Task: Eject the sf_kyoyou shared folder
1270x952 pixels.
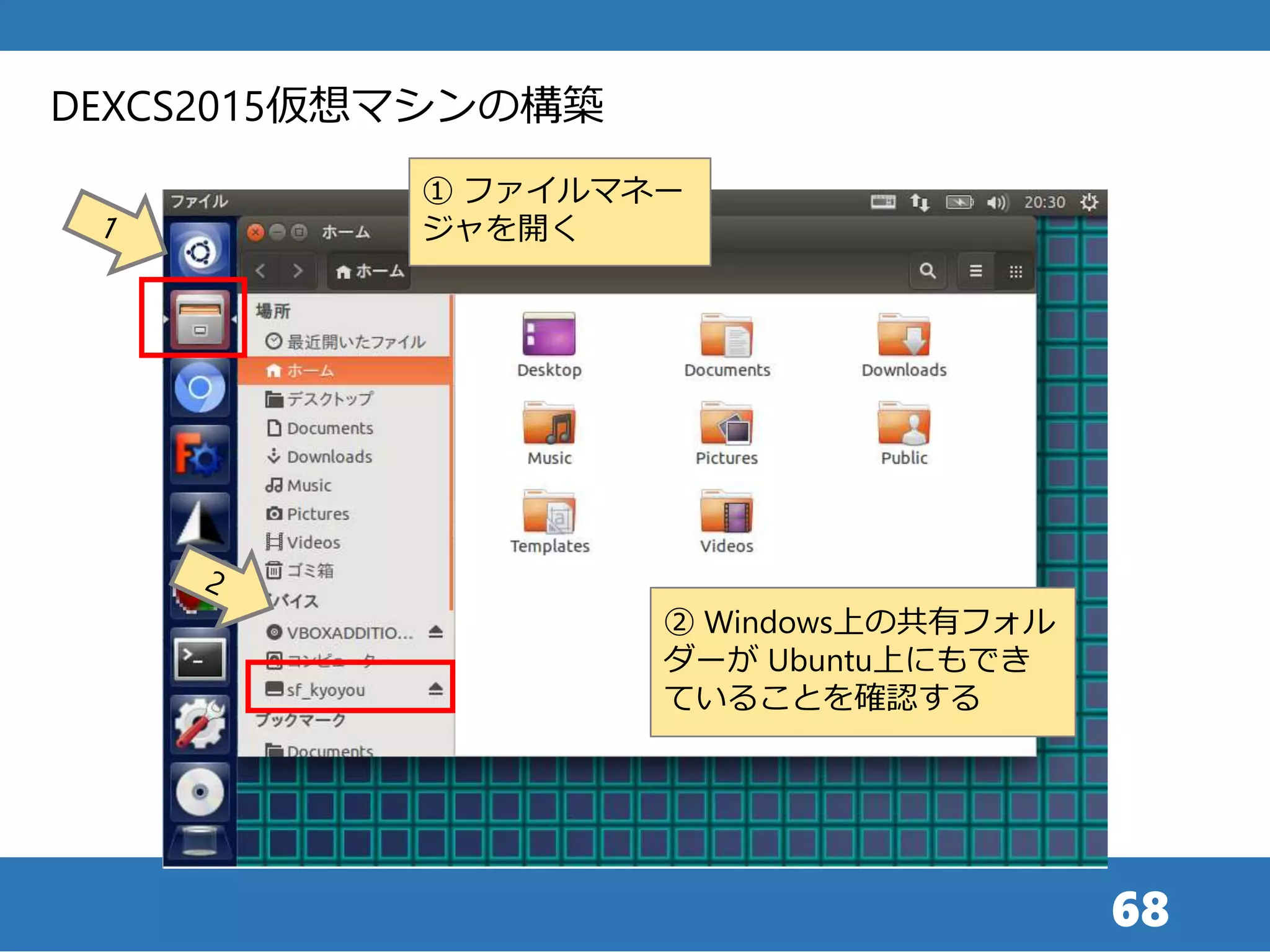Action: [x=436, y=689]
